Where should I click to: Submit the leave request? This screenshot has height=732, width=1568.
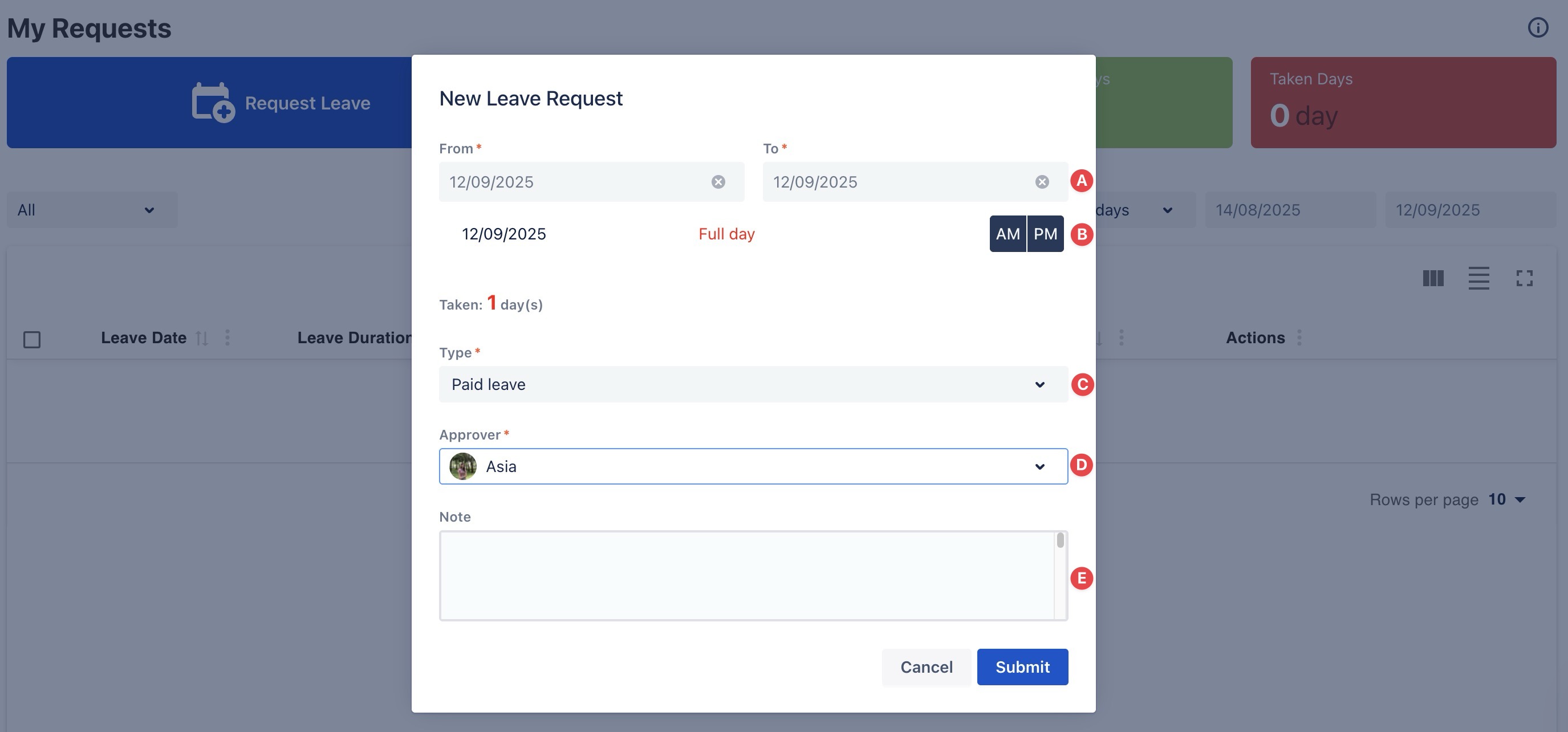point(1022,667)
